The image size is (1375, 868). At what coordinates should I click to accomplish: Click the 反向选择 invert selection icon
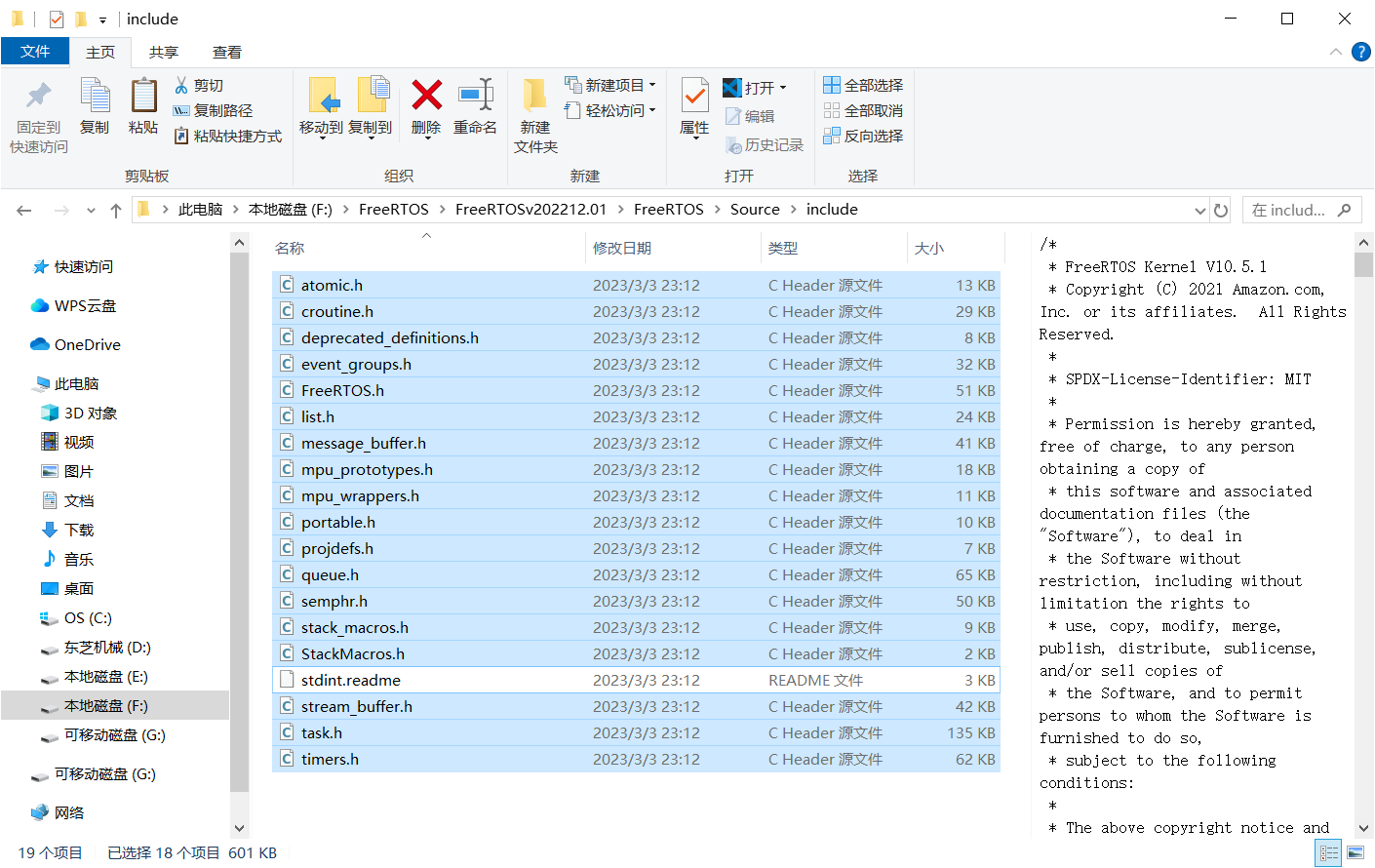pyautogui.click(x=832, y=137)
